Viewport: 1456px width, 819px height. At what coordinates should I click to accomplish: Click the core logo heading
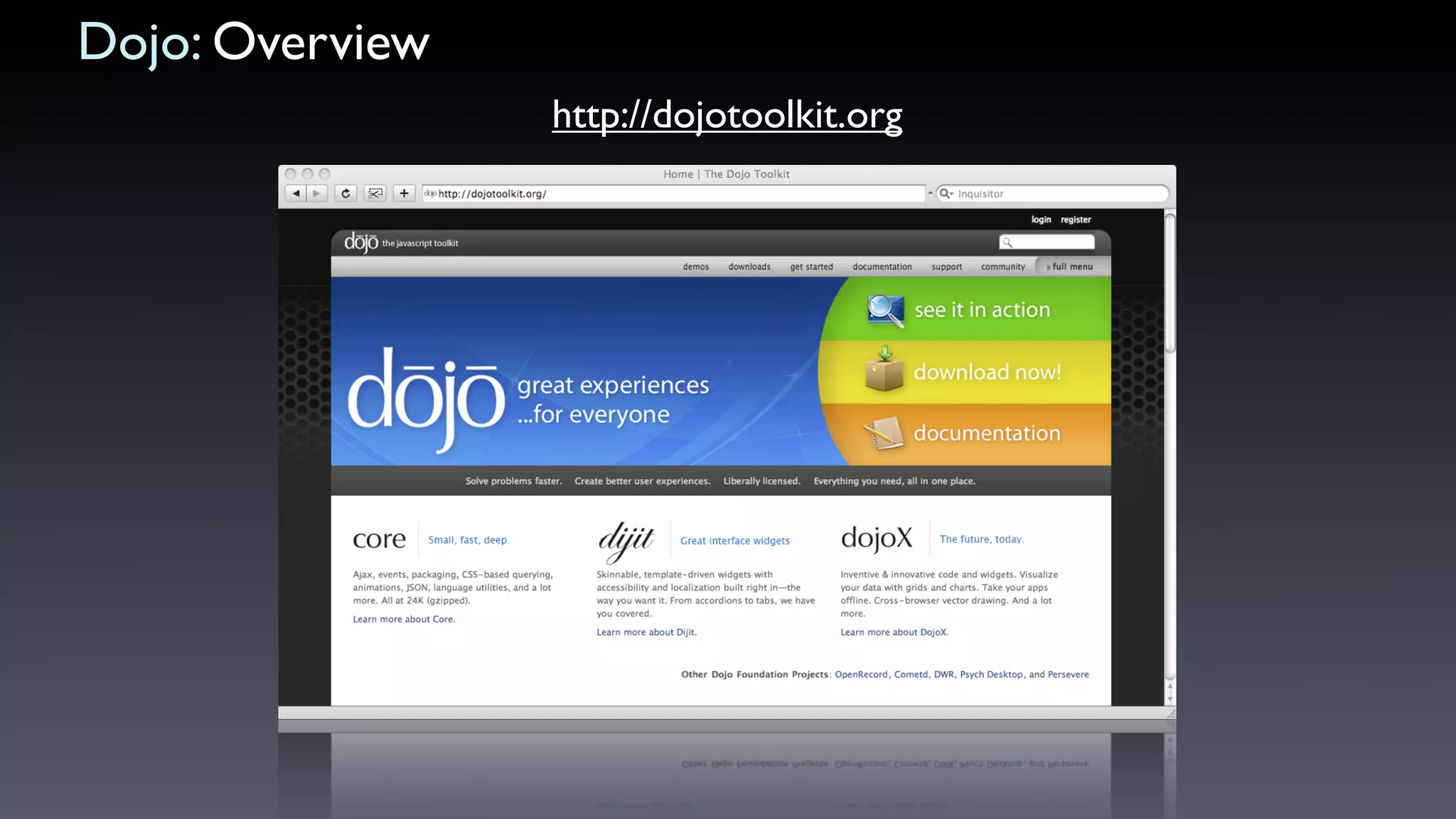[379, 540]
